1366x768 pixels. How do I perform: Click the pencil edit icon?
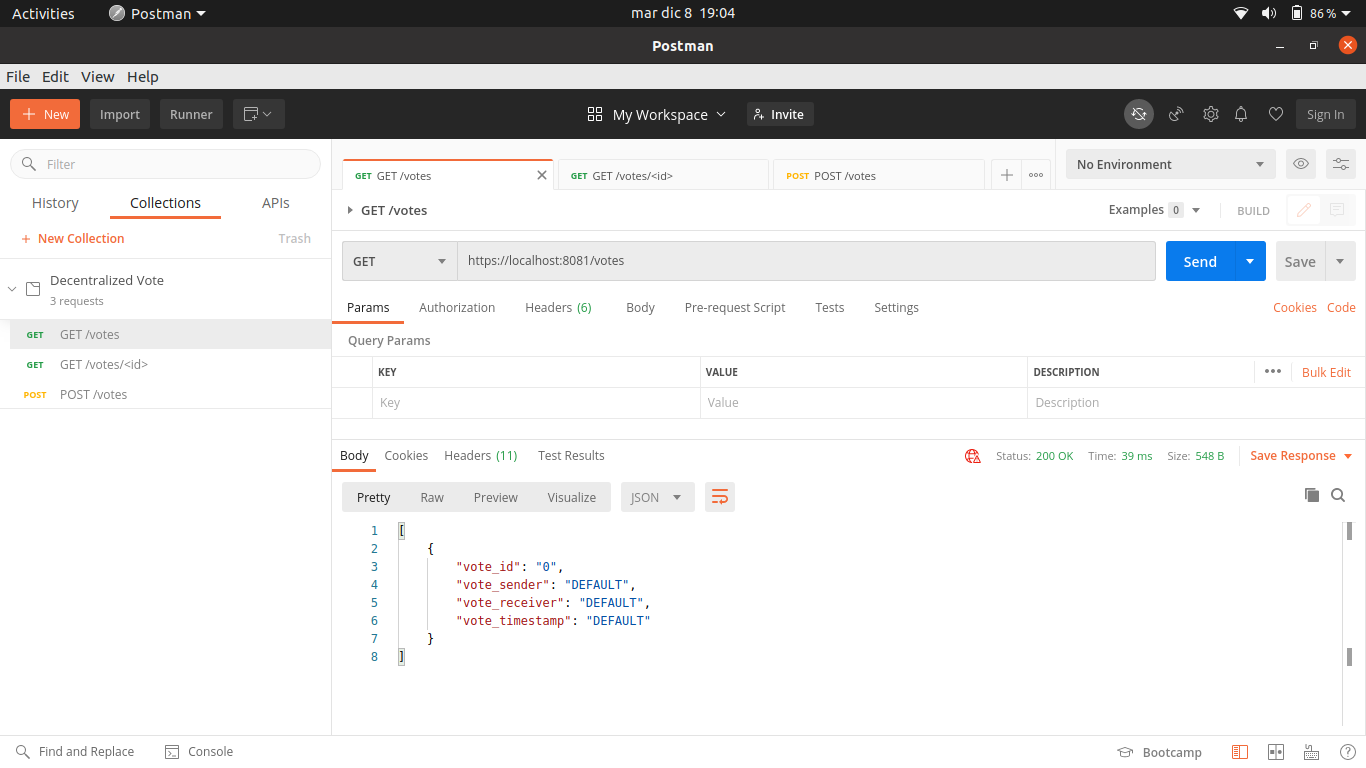pyautogui.click(x=1304, y=210)
